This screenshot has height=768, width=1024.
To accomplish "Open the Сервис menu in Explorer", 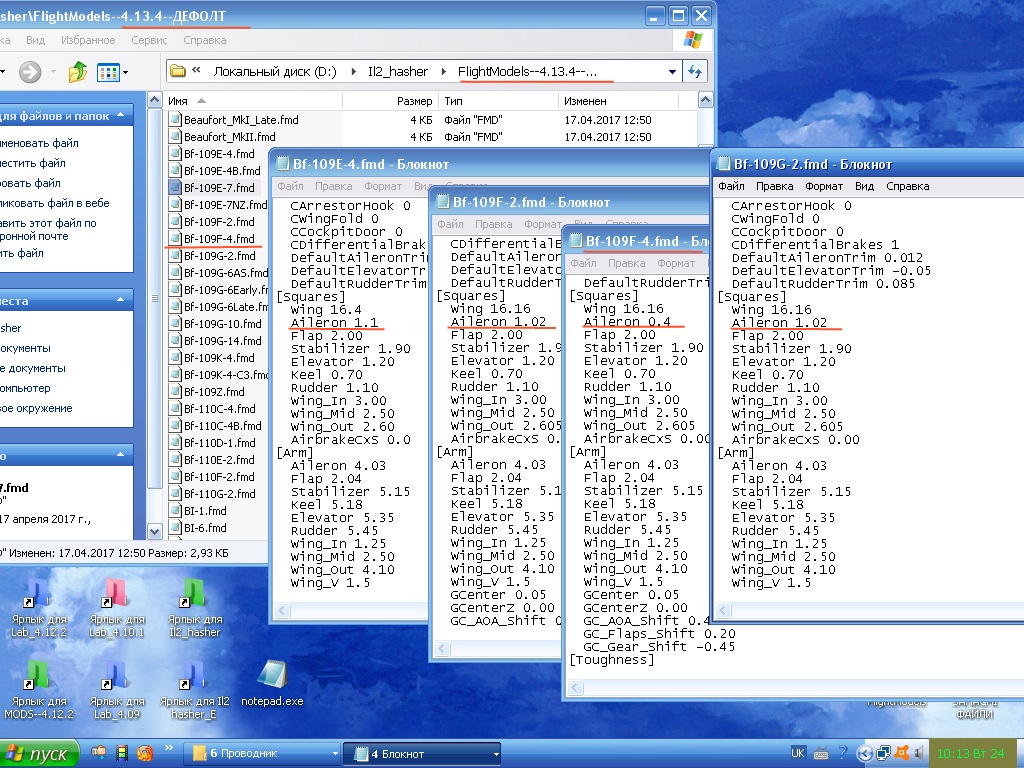I will point(149,41).
